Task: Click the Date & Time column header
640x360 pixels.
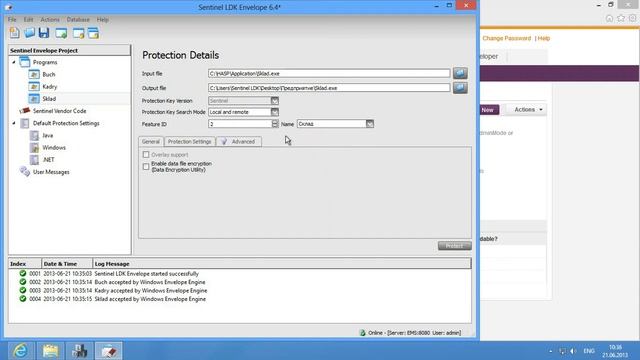Action: pos(67,264)
